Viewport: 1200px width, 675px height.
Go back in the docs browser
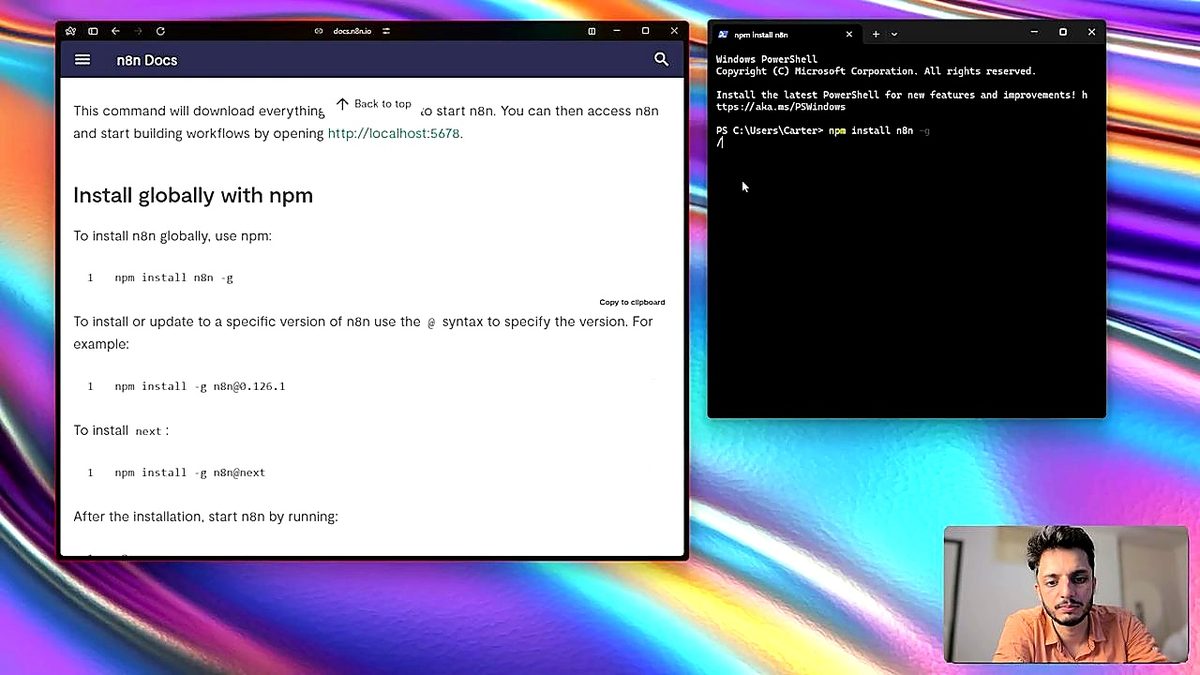pyautogui.click(x=115, y=31)
